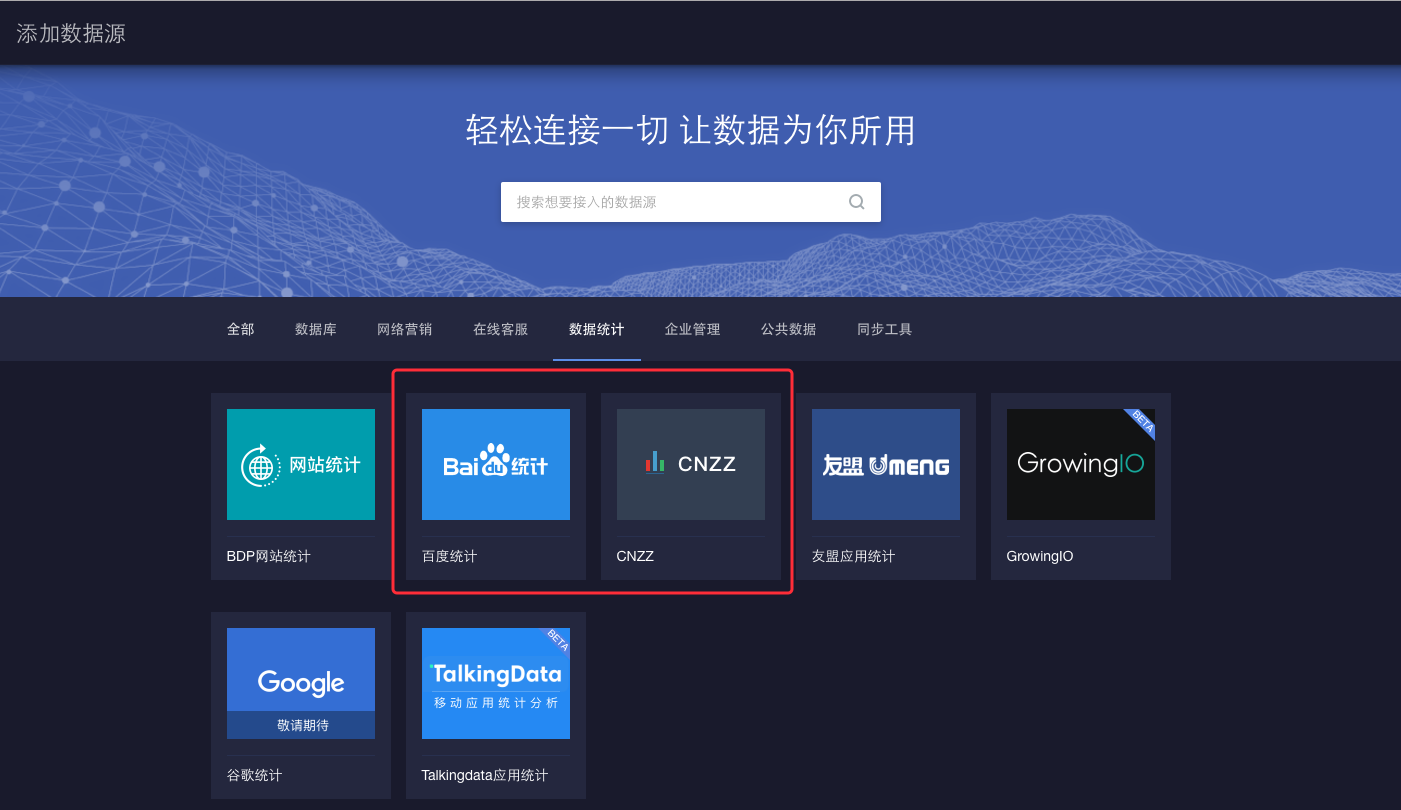The height and width of the screenshot is (810, 1401).
Task: Open the 同步工具 tab
Action: click(885, 329)
